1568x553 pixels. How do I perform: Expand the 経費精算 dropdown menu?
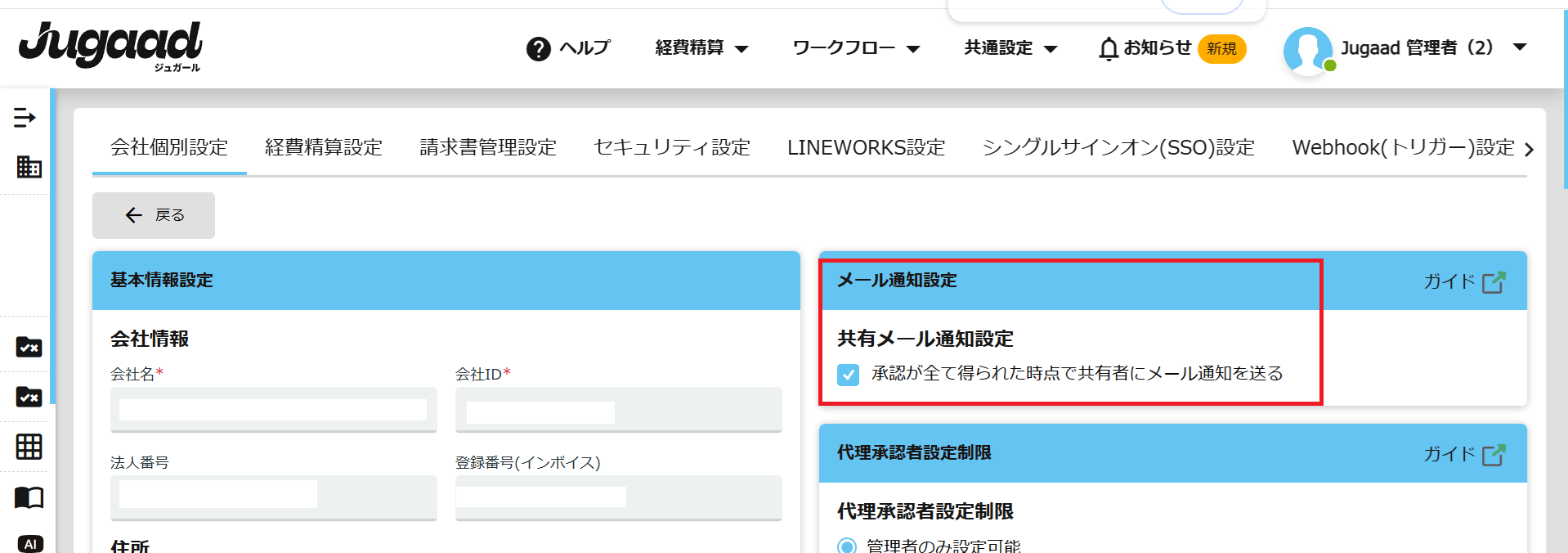pos(701,48)
